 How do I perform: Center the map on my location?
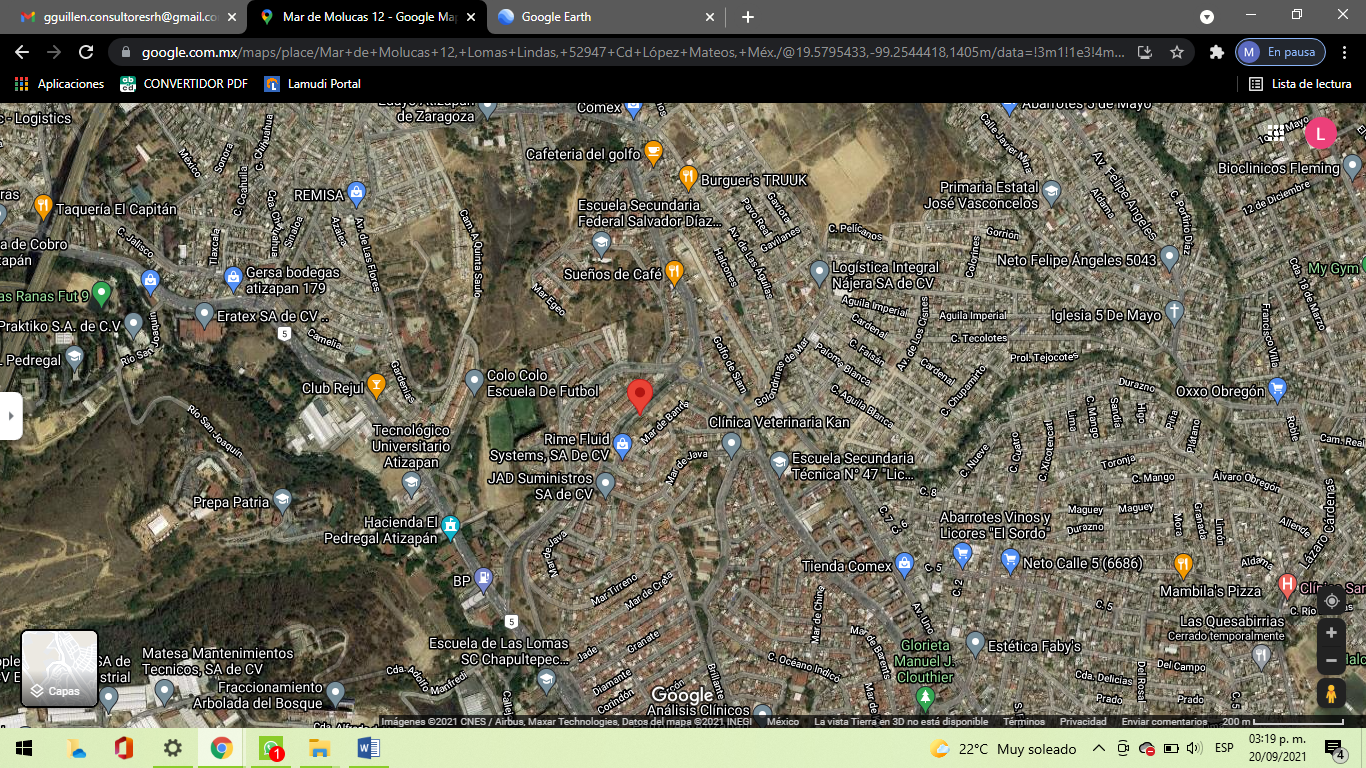tap(1331, 600)
